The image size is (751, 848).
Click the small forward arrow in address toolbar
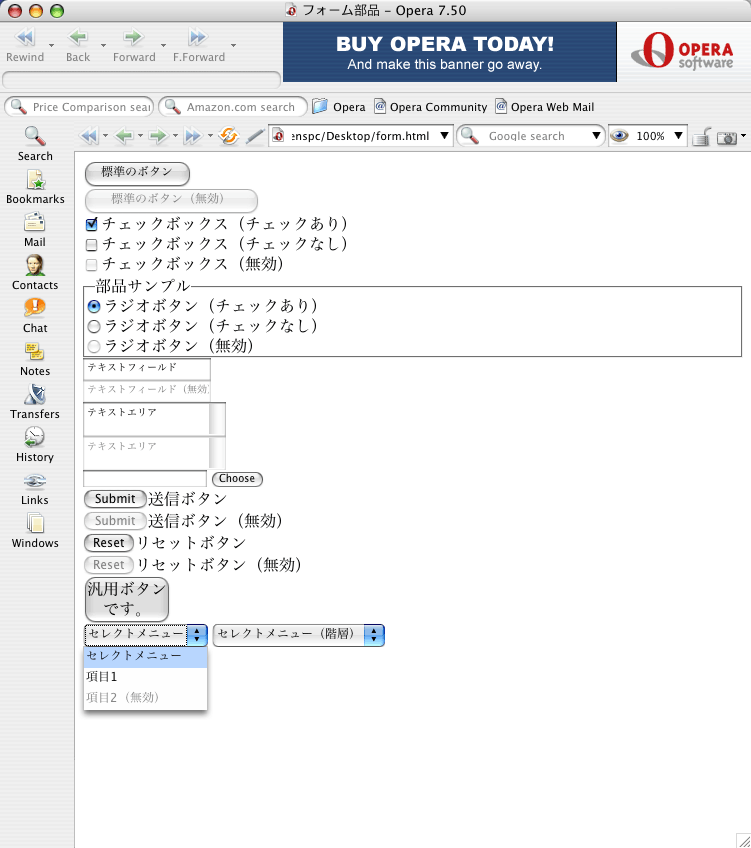pos(159,136)
